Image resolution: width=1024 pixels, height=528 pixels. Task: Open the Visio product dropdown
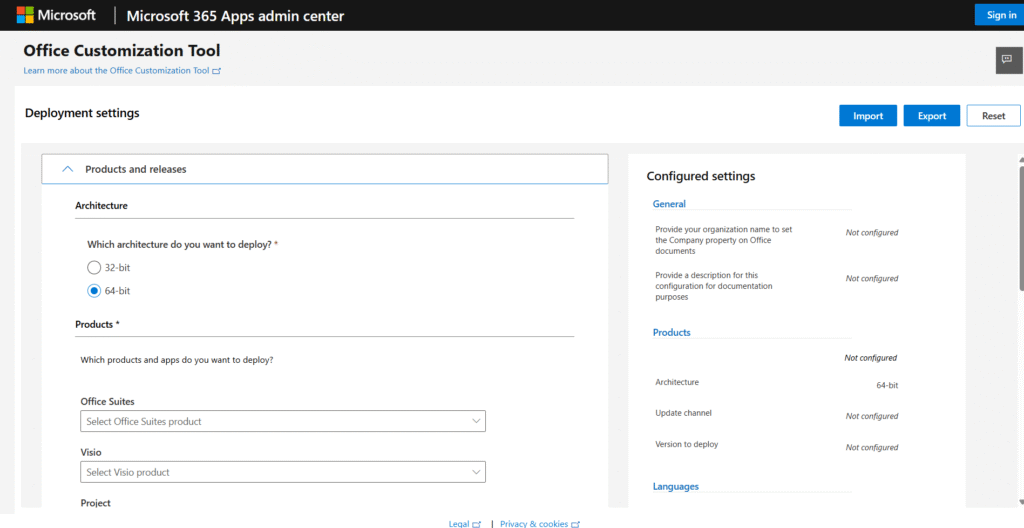pos(283,472)
